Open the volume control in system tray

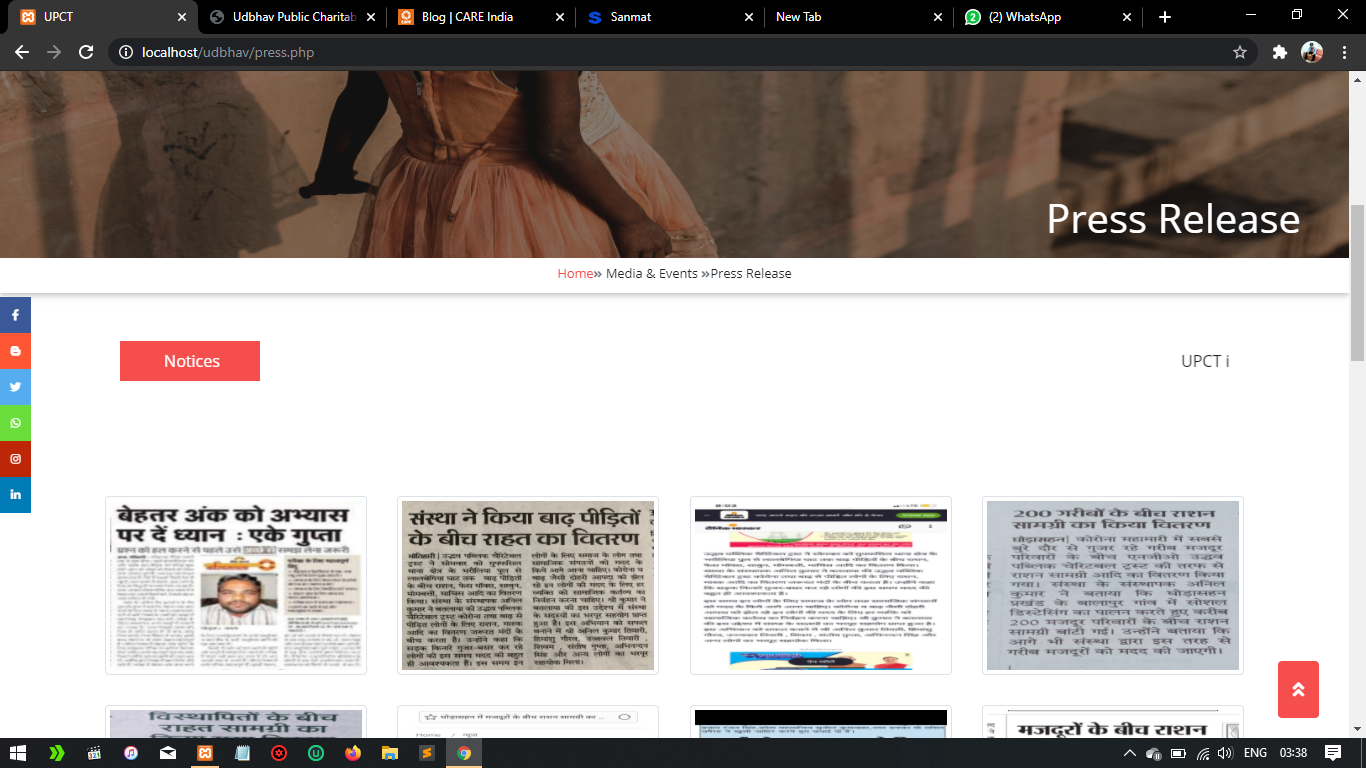[x=1227, y=753]
